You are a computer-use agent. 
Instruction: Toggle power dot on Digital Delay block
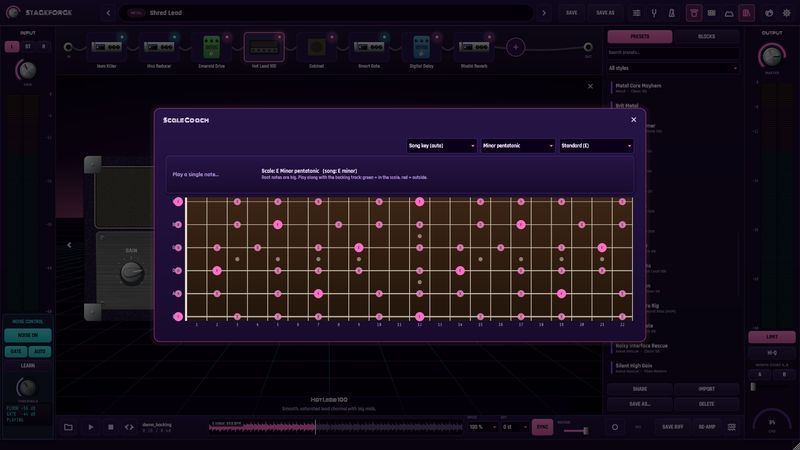(x=437, y=37)
